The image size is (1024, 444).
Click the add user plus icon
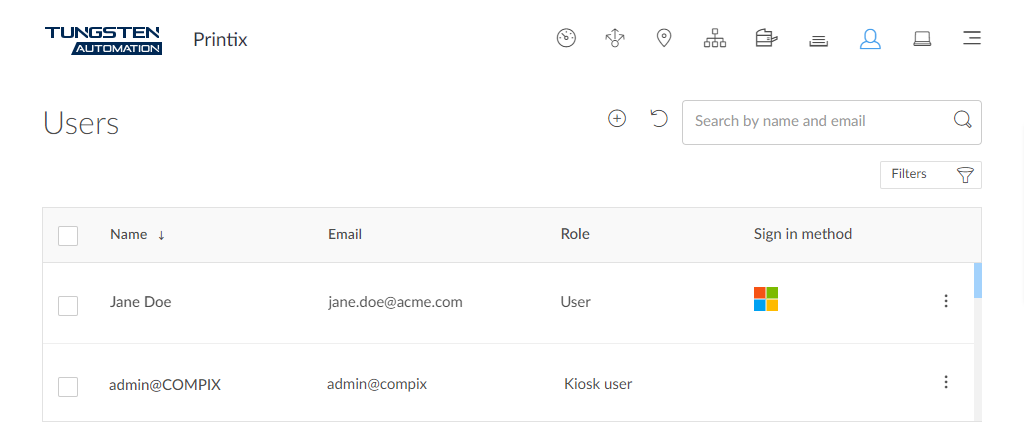(617, 119)
